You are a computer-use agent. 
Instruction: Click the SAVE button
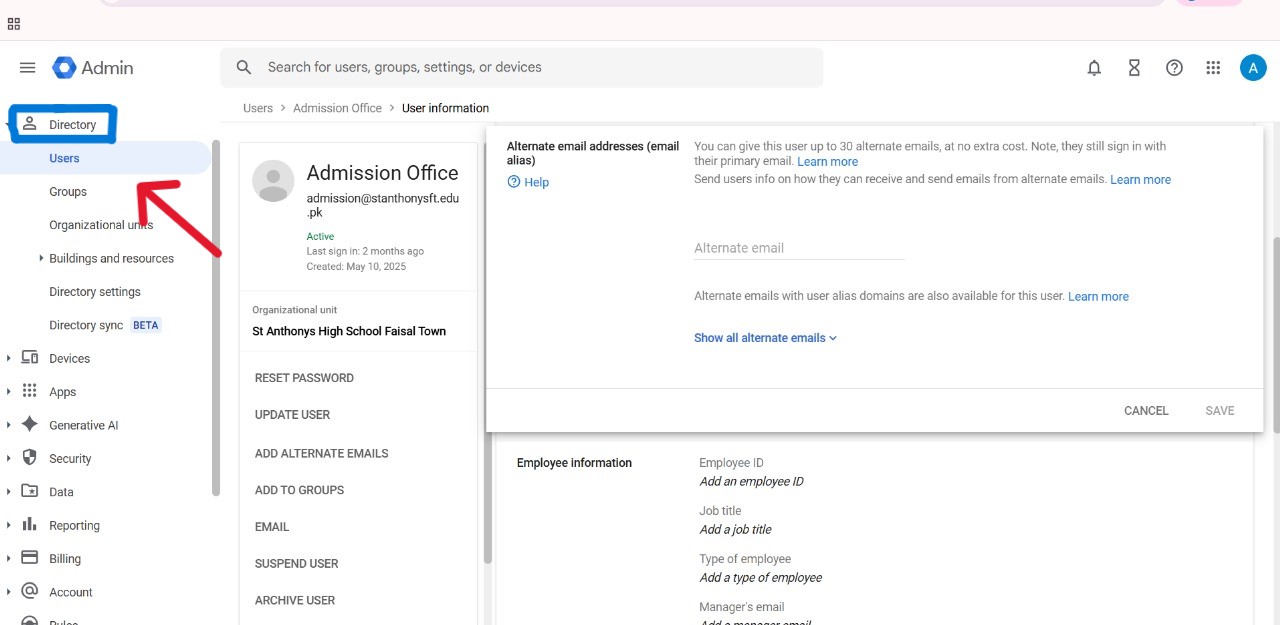1219,410
